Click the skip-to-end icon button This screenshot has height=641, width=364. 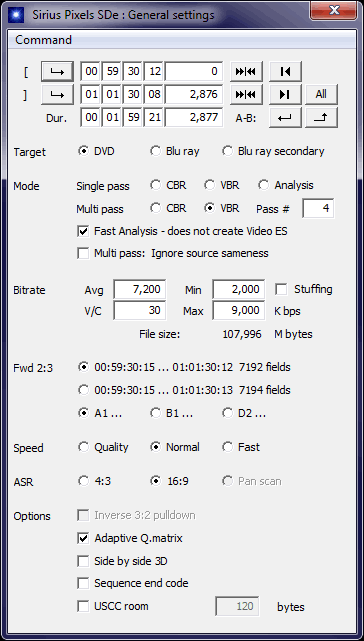coord(285,94)
